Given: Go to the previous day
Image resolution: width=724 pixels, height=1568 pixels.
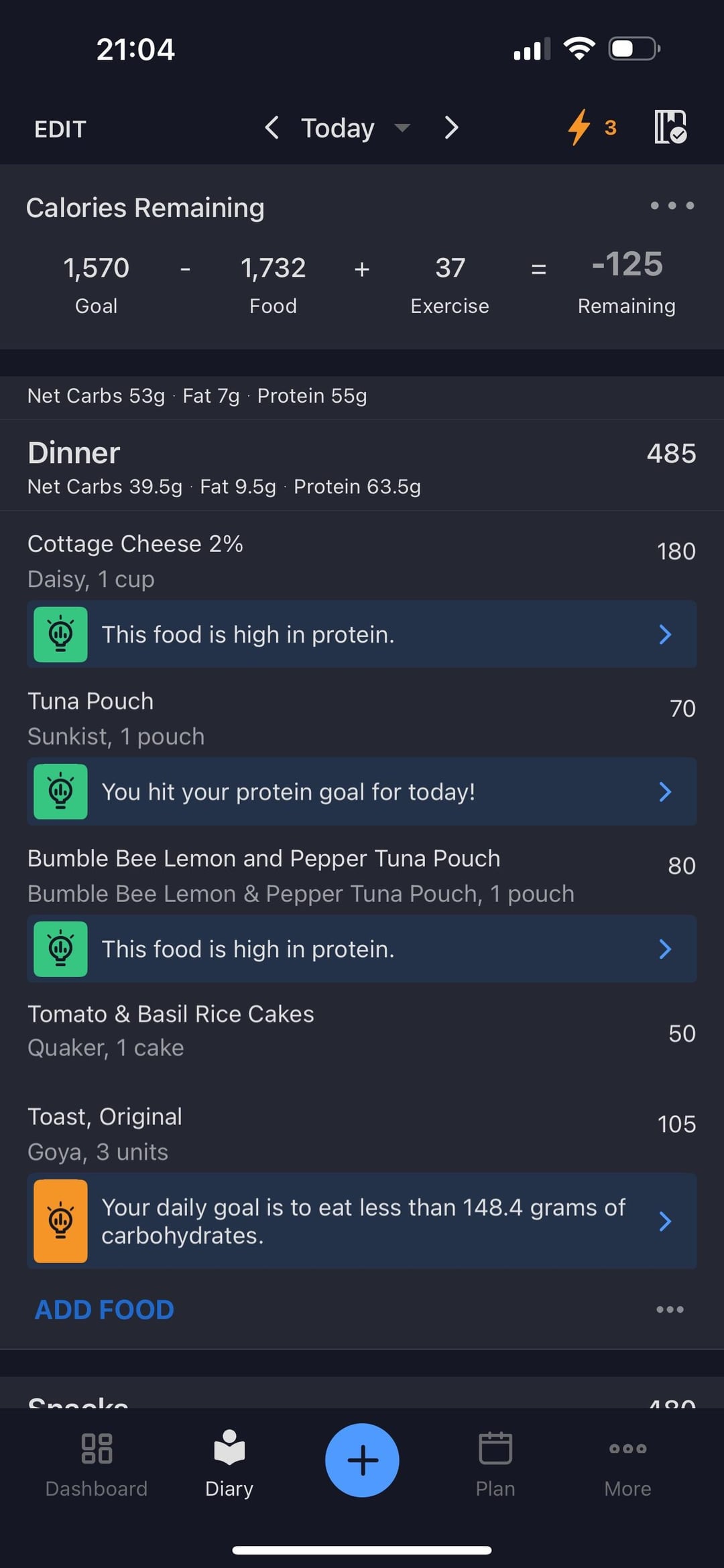Looking at the screenshot, I should (271, 127).
